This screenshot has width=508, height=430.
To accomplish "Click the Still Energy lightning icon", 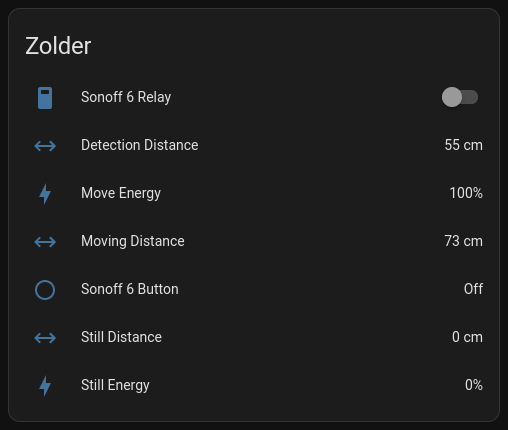I will click(45, 386).
